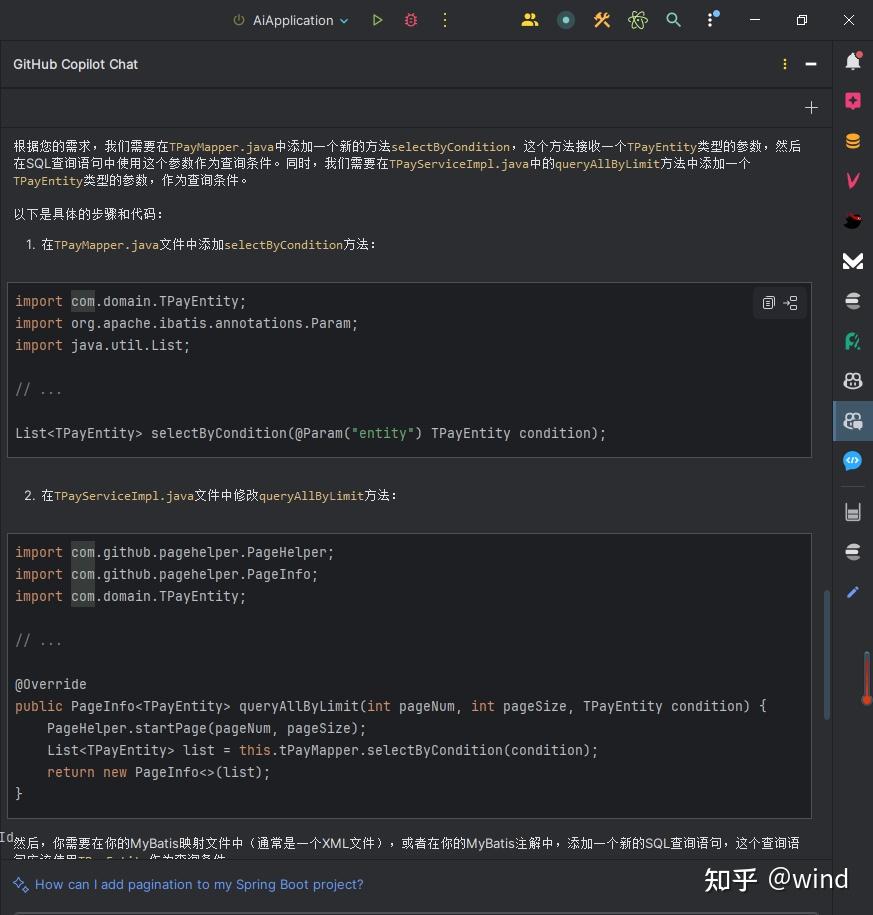This screenshot has width=873, height=915.
Task: Toggle the green record button in the toolbar
Action: coord(566,19)
